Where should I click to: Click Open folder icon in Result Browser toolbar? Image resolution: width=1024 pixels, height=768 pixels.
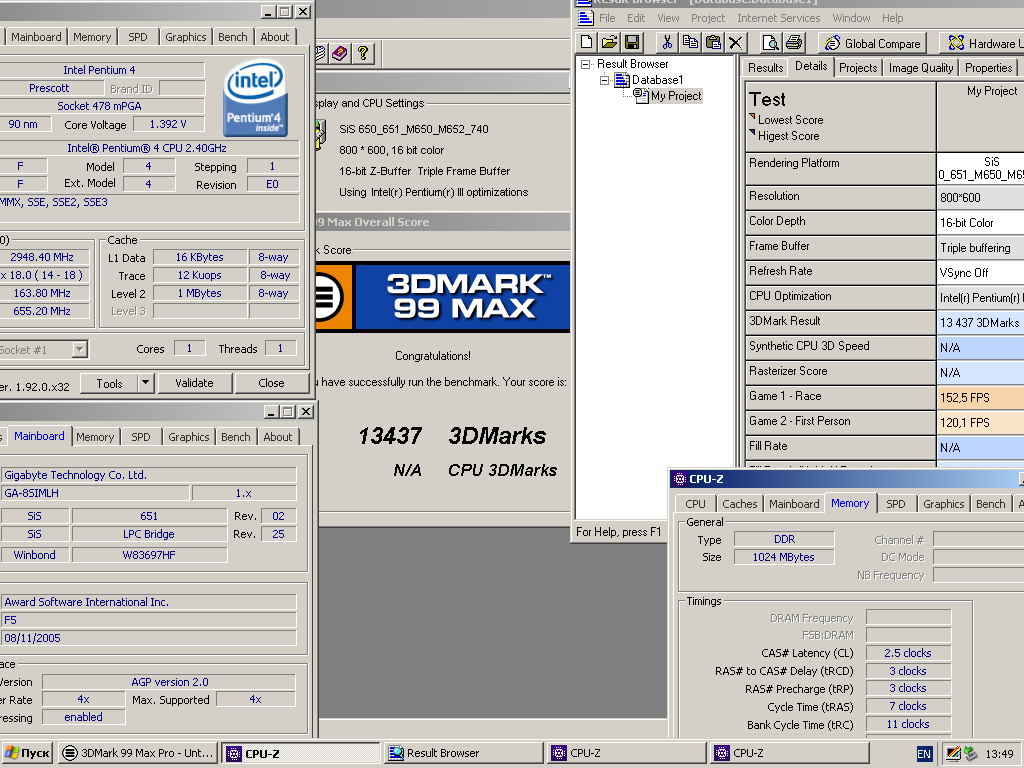(609, 42)
